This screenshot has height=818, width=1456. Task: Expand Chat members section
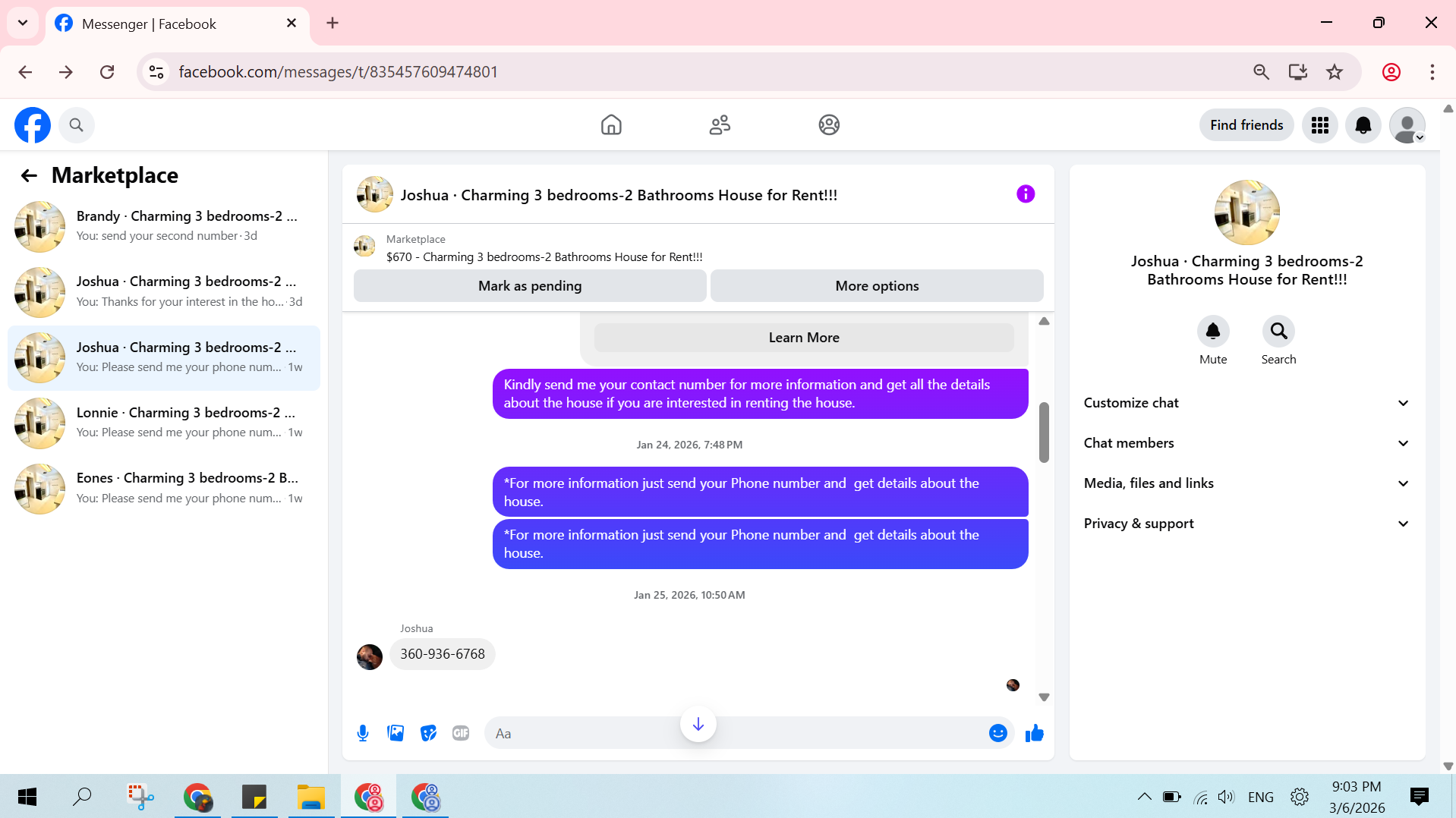(1246, 443)
